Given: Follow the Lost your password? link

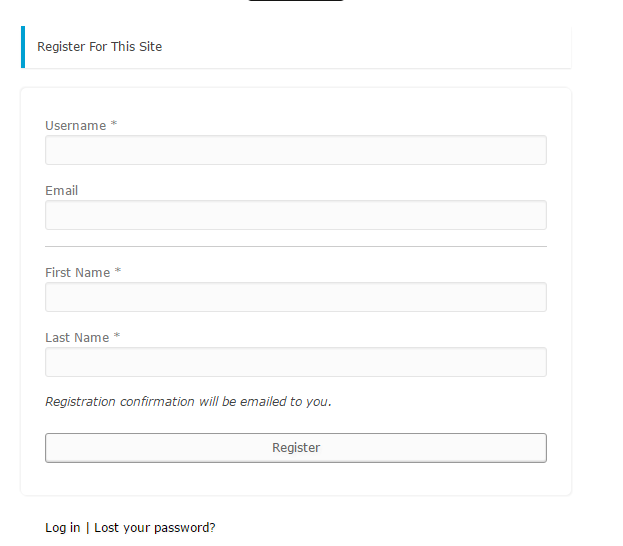Looking at the screenshot, I should 155,528.
